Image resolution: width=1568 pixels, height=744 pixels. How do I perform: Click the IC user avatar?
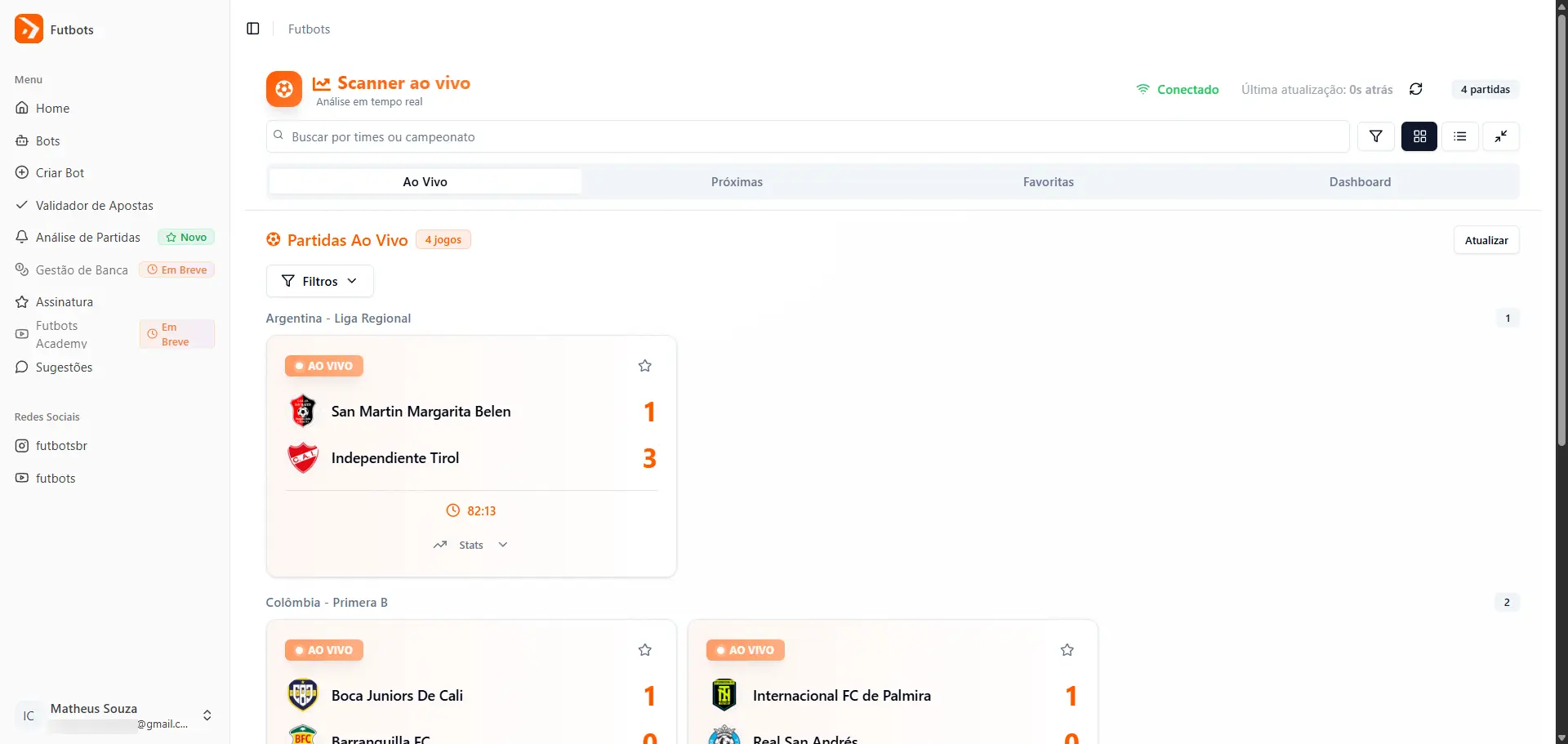pos(29,715)
